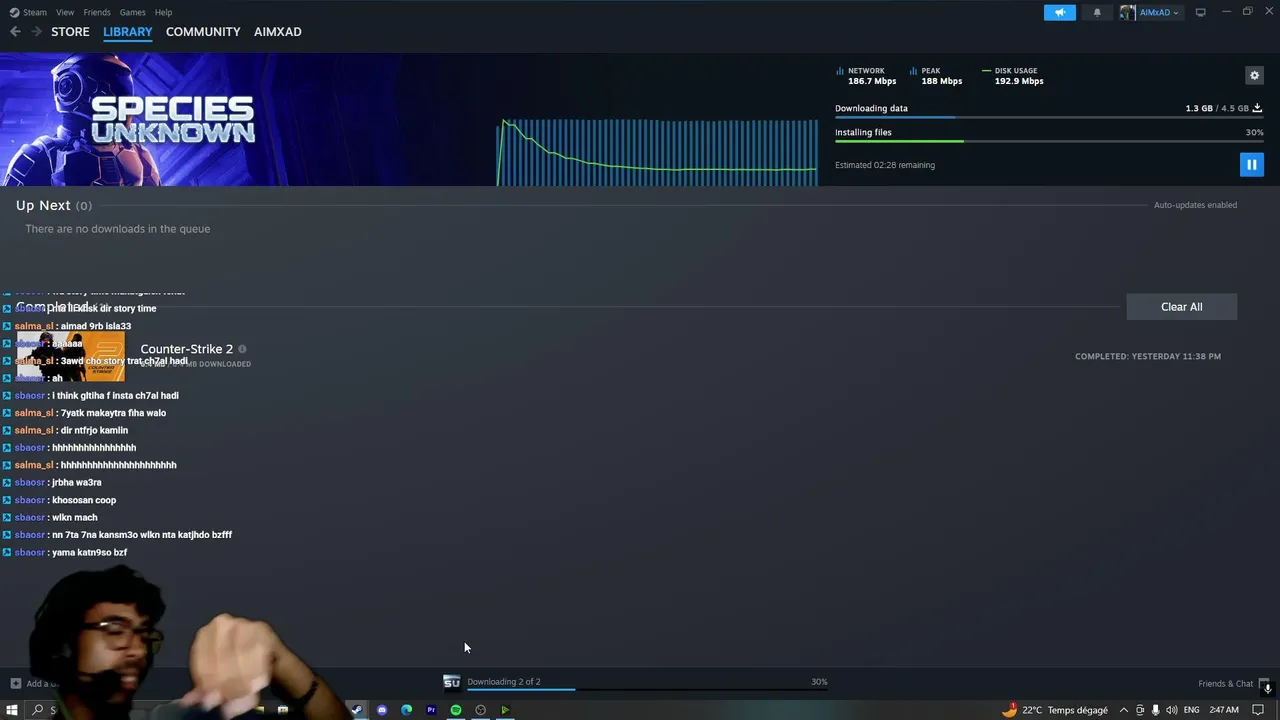Screen dimensions: 1280x720
Task: Go forward with the right arrow
Action: point(36,32)
